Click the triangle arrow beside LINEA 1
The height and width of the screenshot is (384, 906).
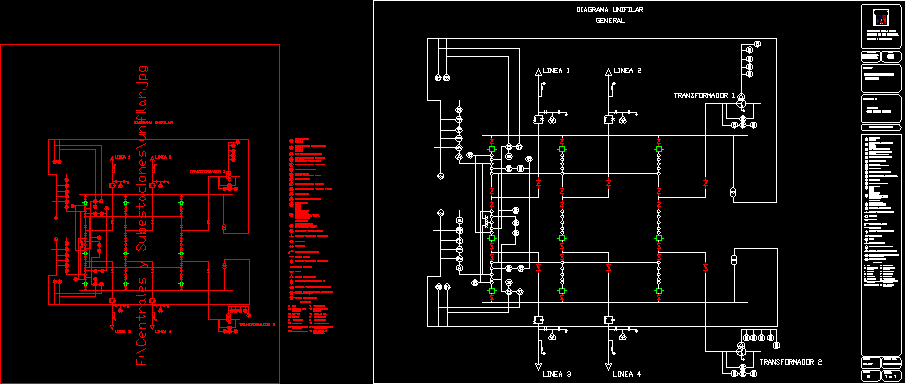[x=538, y=72]
